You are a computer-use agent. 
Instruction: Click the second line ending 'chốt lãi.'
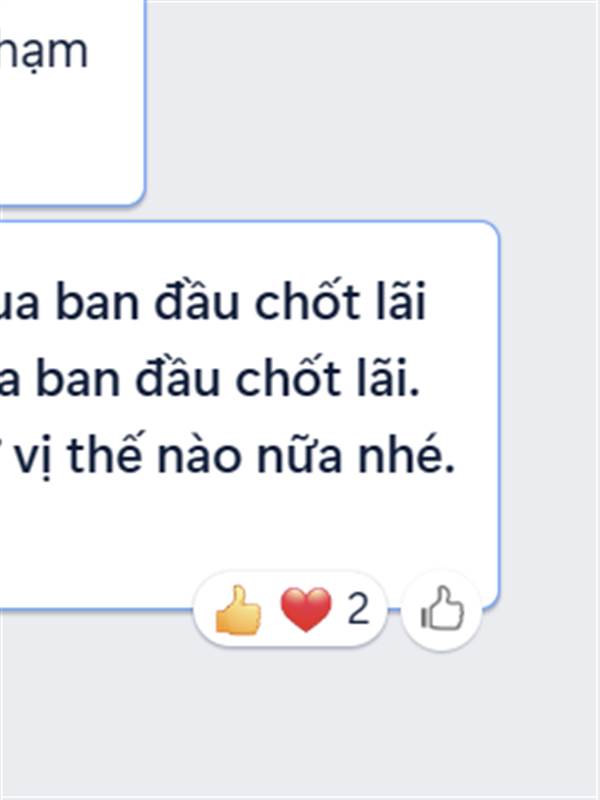point(228,378)
